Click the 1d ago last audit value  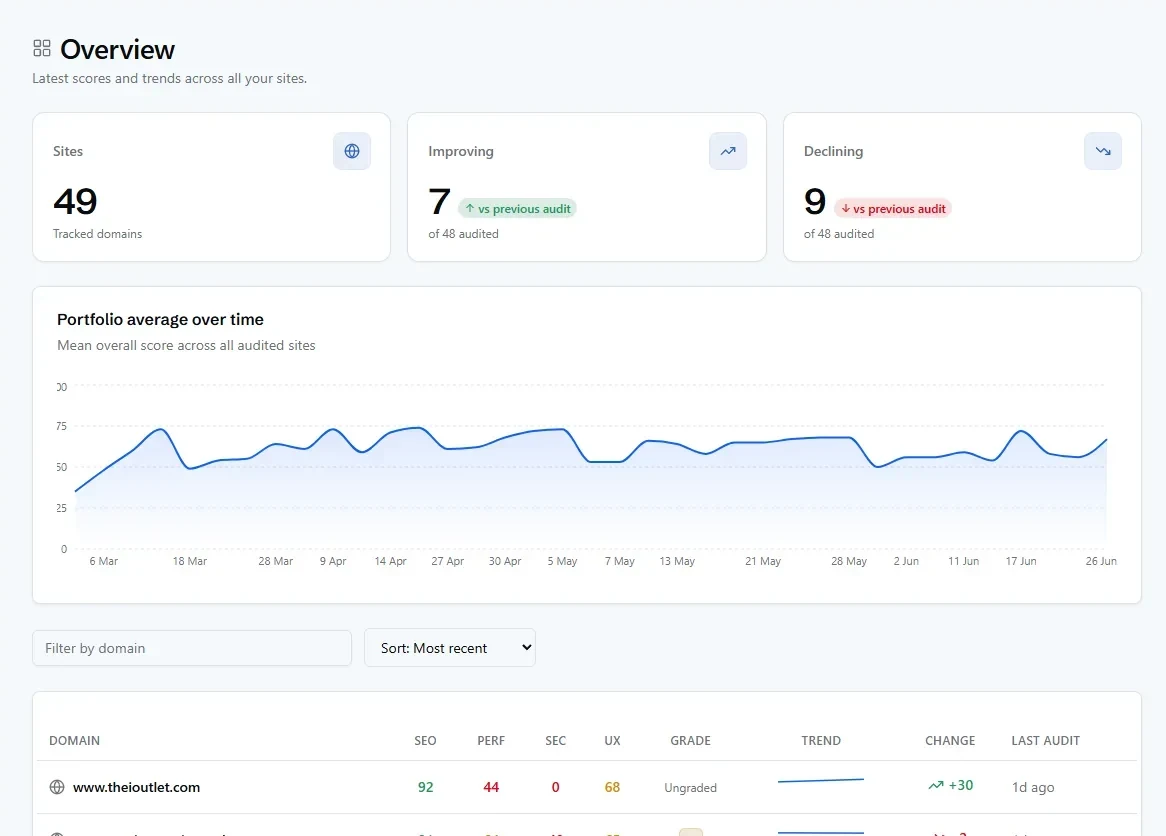tap(1033, 787)
